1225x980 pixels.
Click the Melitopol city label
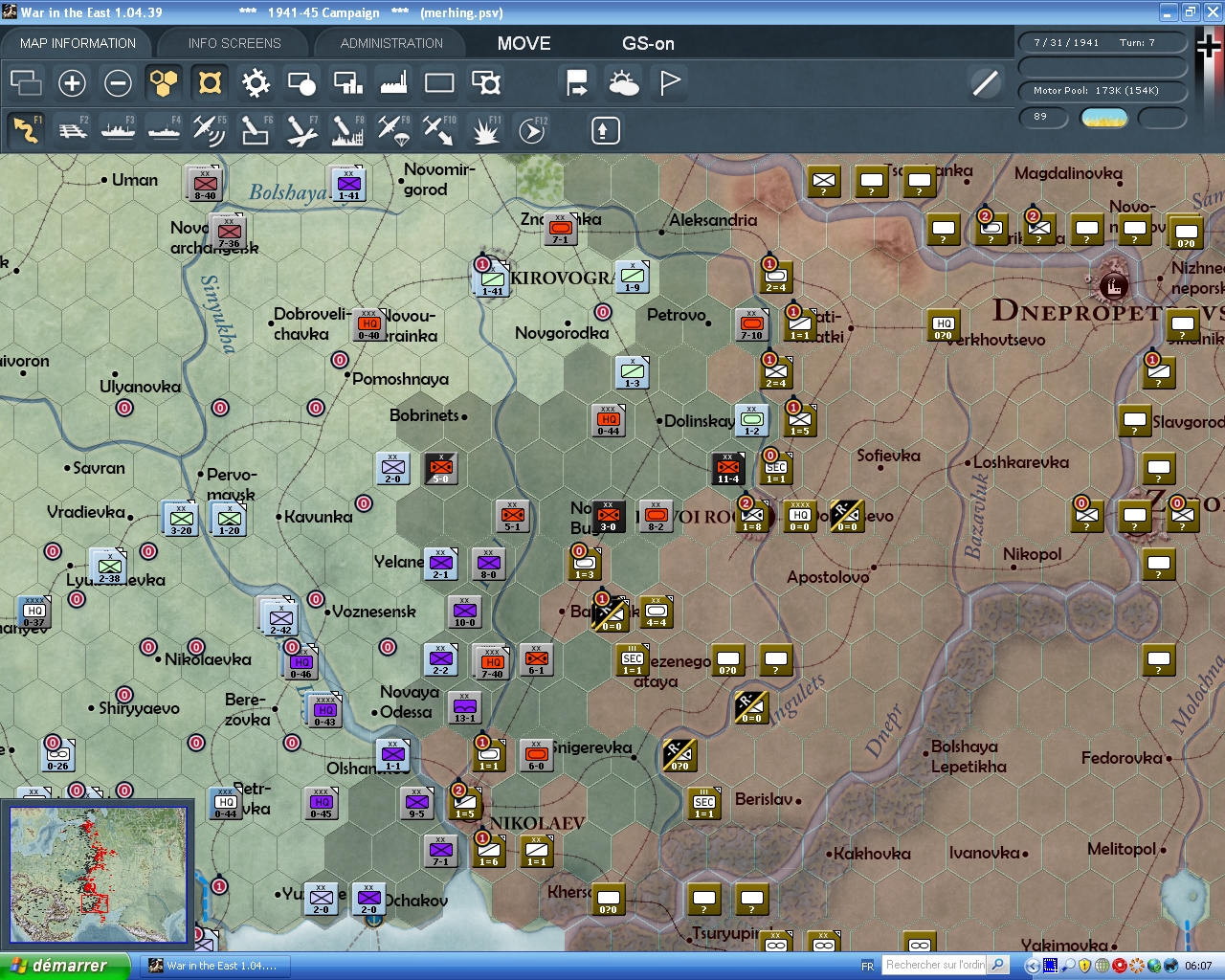(x=1122, y=849)
